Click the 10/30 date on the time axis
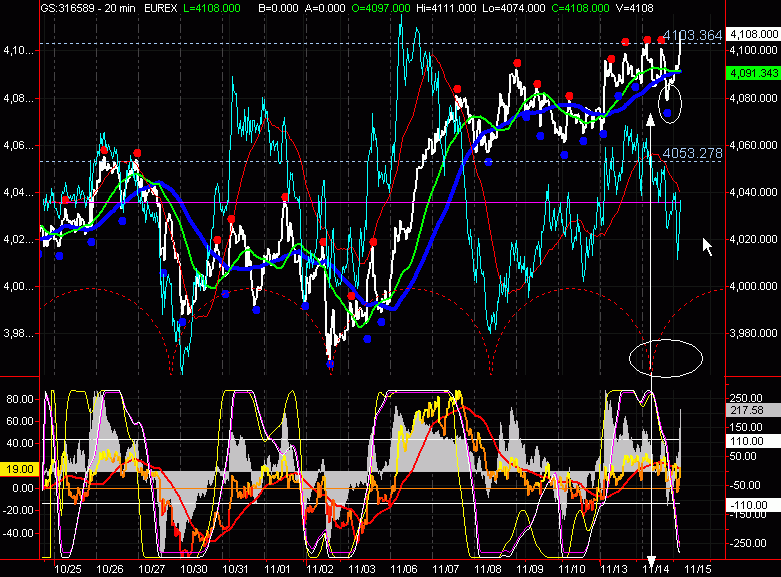 pyautogui.click(x=194, y=569)
